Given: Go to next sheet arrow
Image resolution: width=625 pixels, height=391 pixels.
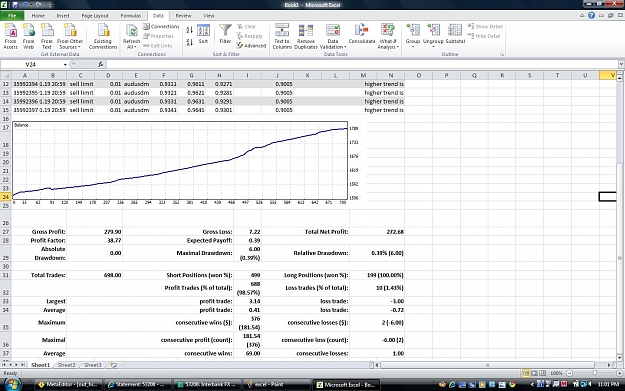Looking at the screenshot, I should coord(16,365).
